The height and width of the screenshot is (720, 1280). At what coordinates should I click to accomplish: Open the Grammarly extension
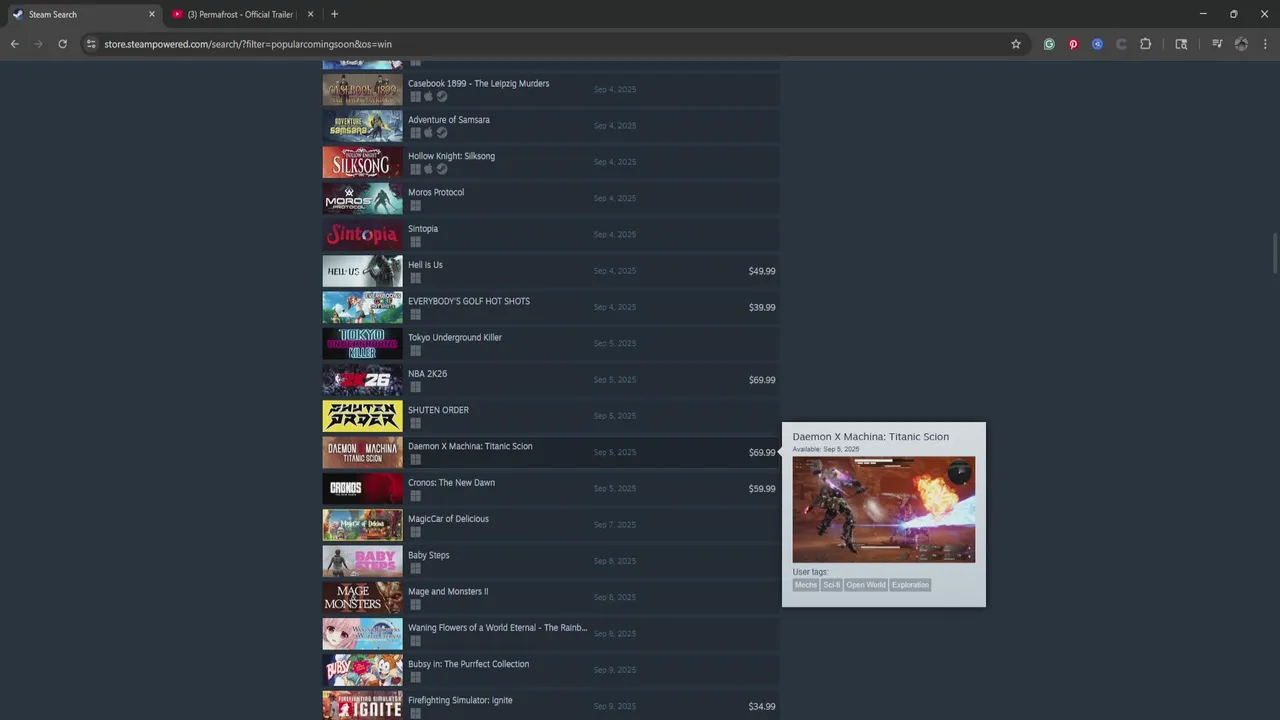[1049, 44]
